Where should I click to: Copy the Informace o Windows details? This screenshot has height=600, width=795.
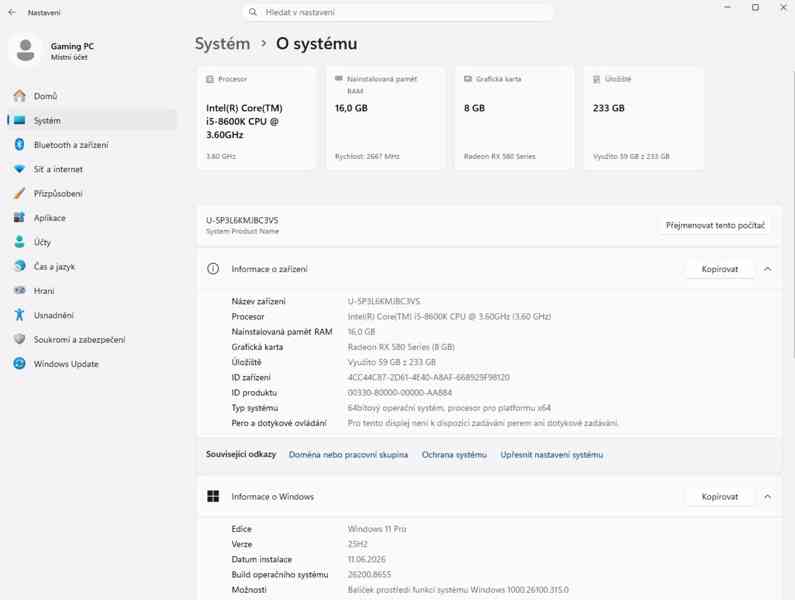pyautogui.click(x=719, y=497)
